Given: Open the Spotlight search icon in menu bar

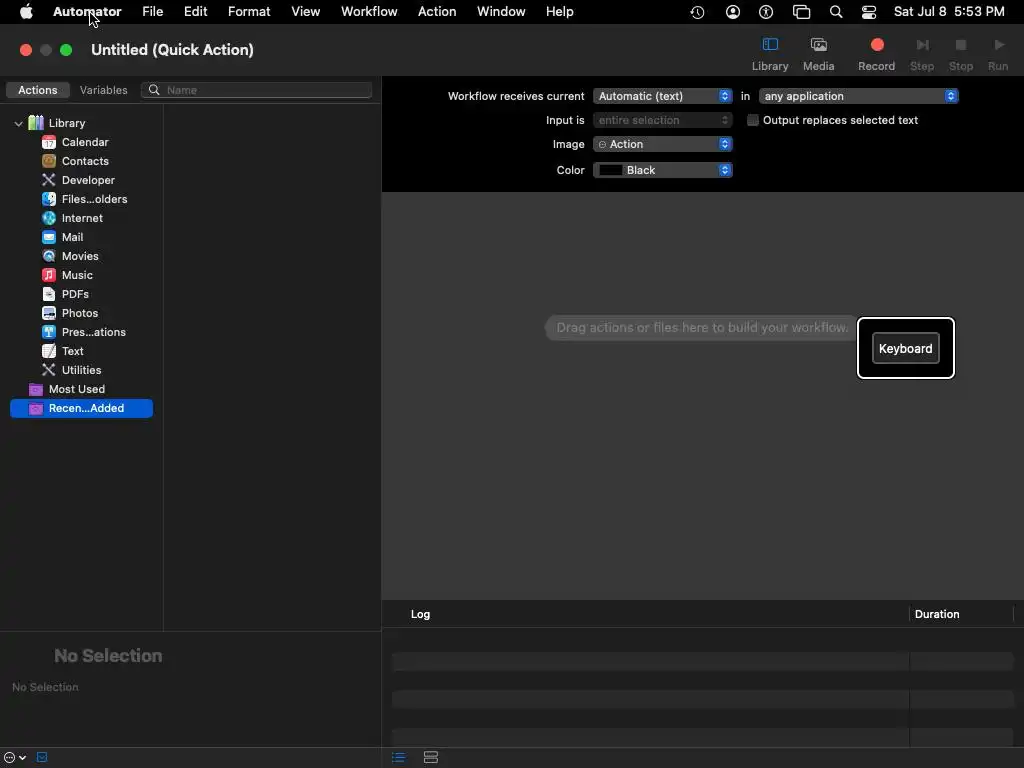Looking at the screenshot, I should click(835, 12).
